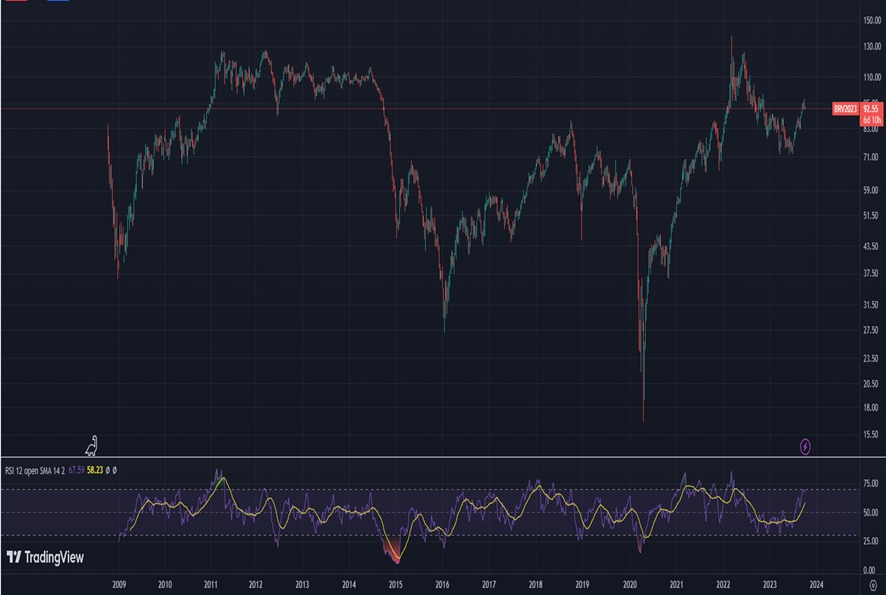Viewport: 886px width, 595px height.
Task: Click the 2017 label on the time axis
Action: pos(489,585)
